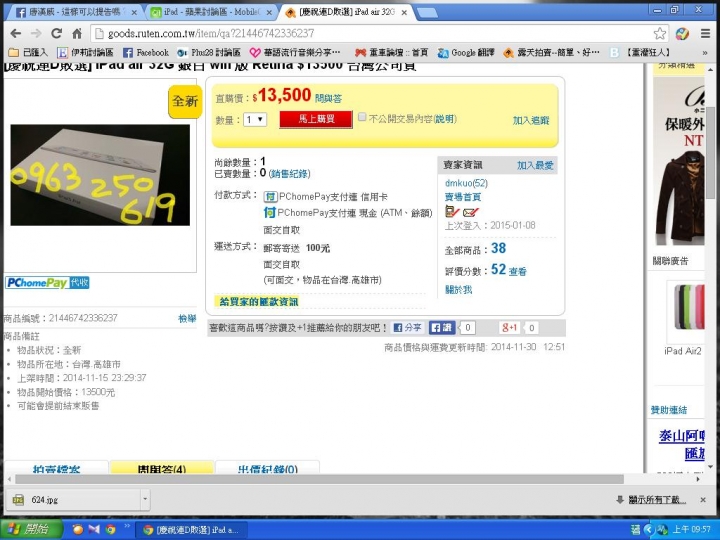Select the Chrome window in the taskbar

pyautogui.click(x=191, y=530)
